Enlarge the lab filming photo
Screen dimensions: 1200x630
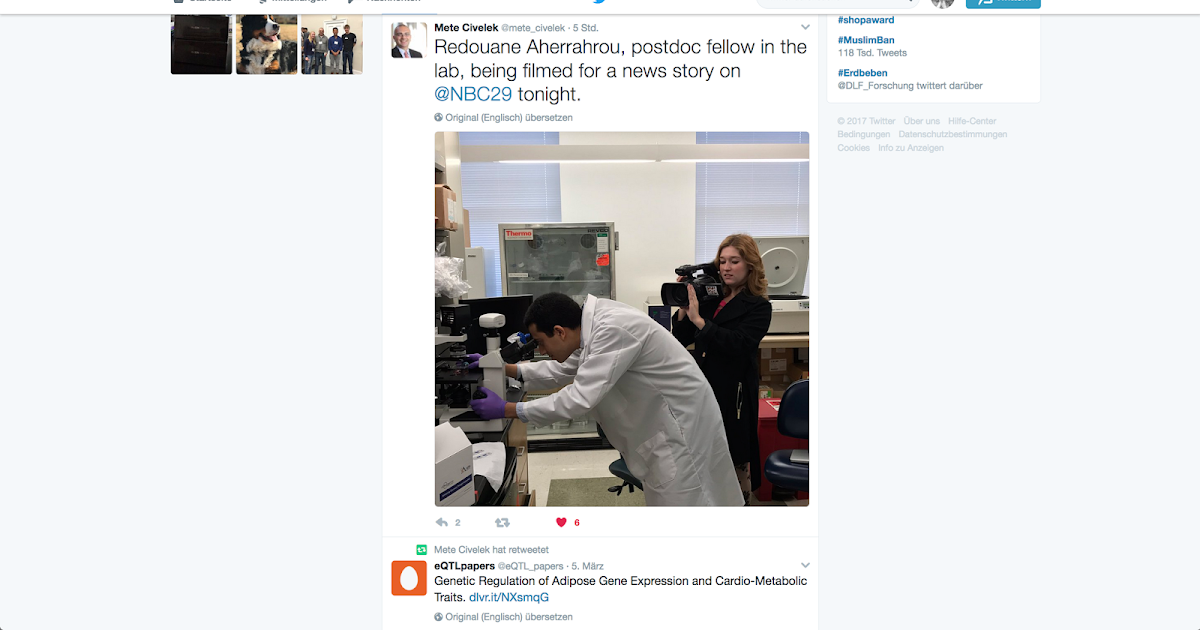(x=622, y=319)
